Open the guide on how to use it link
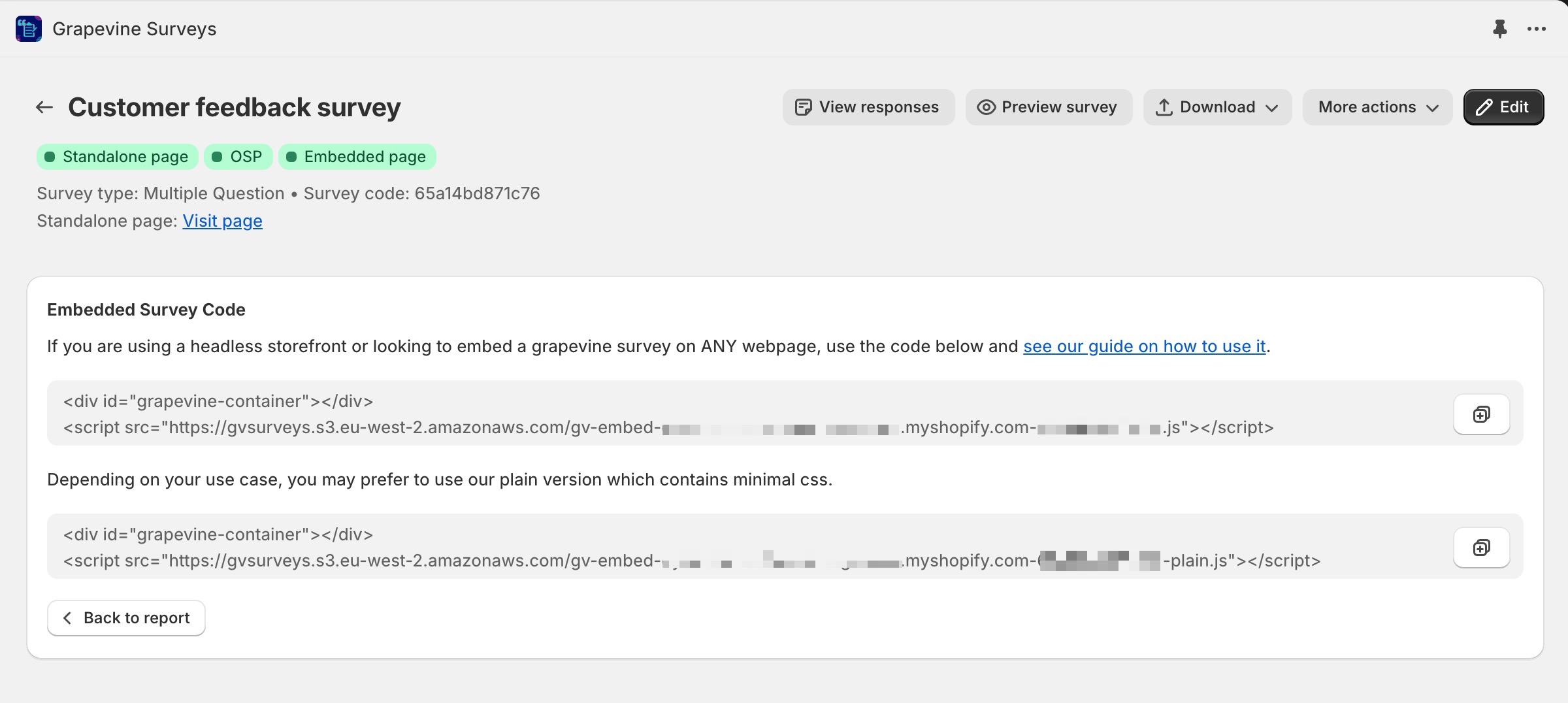 [x=1144, y=346]
